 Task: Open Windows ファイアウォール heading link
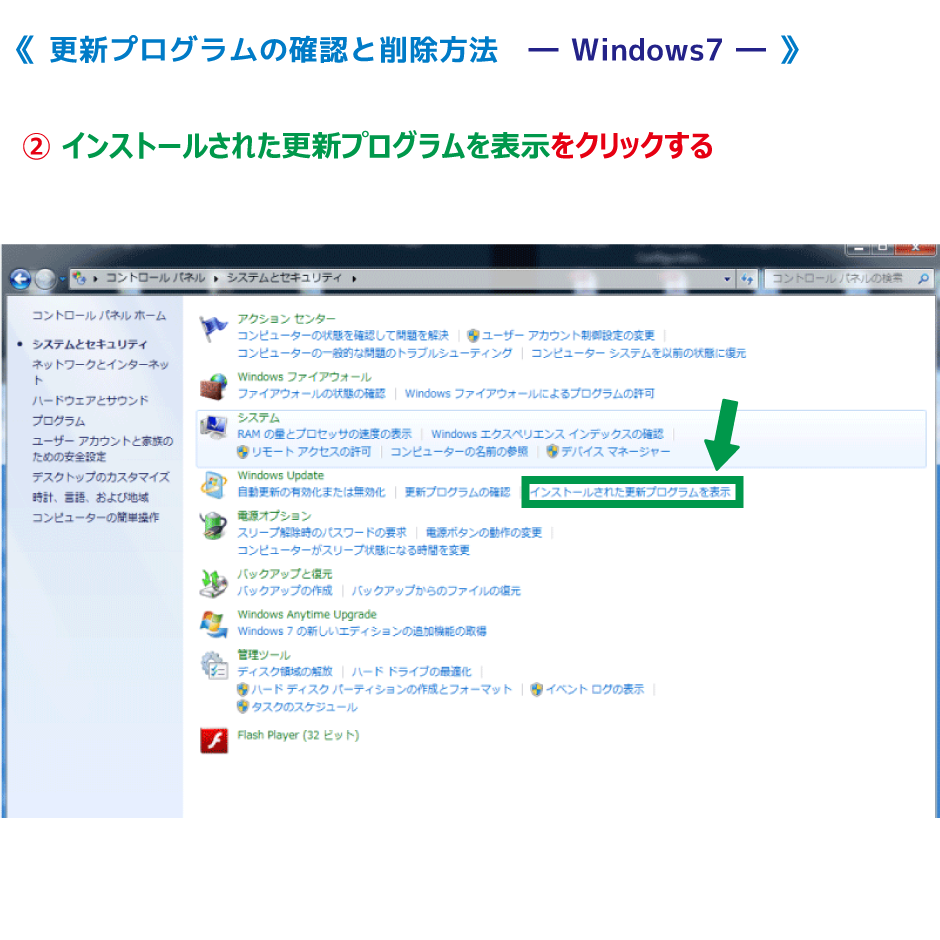[305, 377]
